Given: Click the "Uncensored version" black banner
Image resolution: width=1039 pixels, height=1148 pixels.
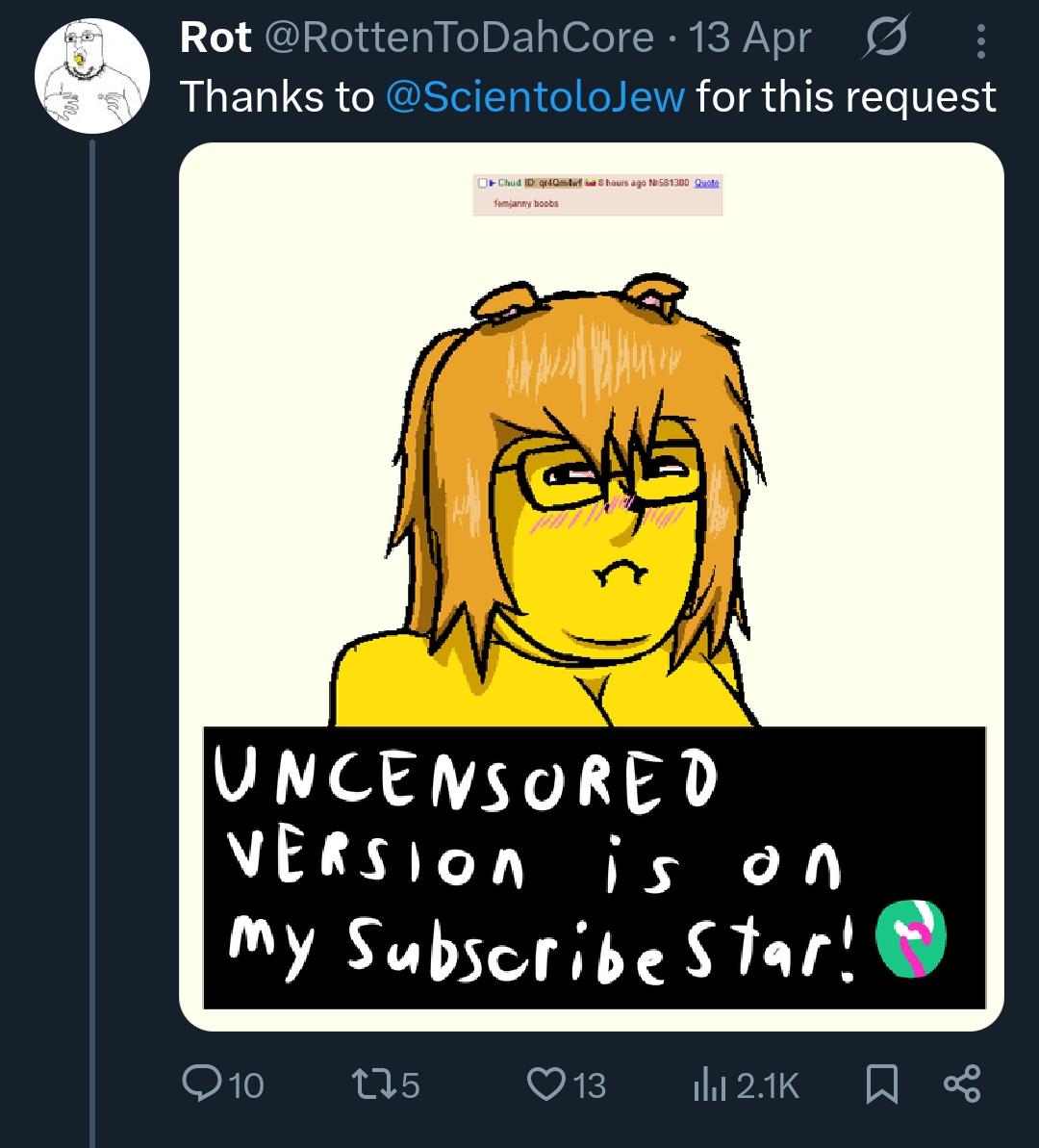Looking at the screenshot, I should click(x=539, y=866).
